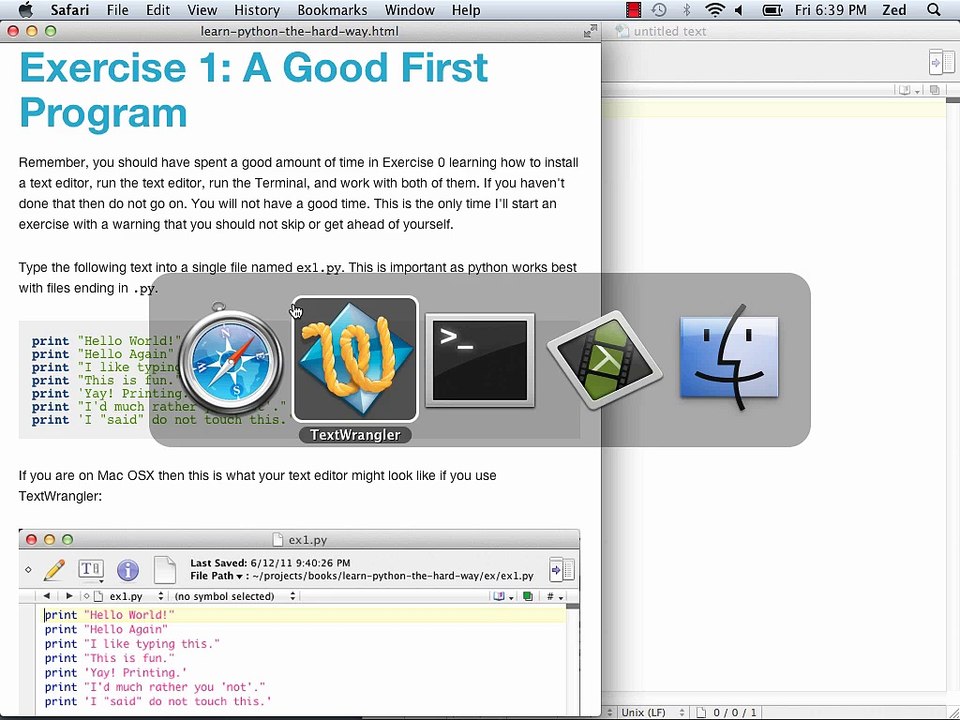Click the pencil icon in the ex1.py screenshot

tap(54, 570)
